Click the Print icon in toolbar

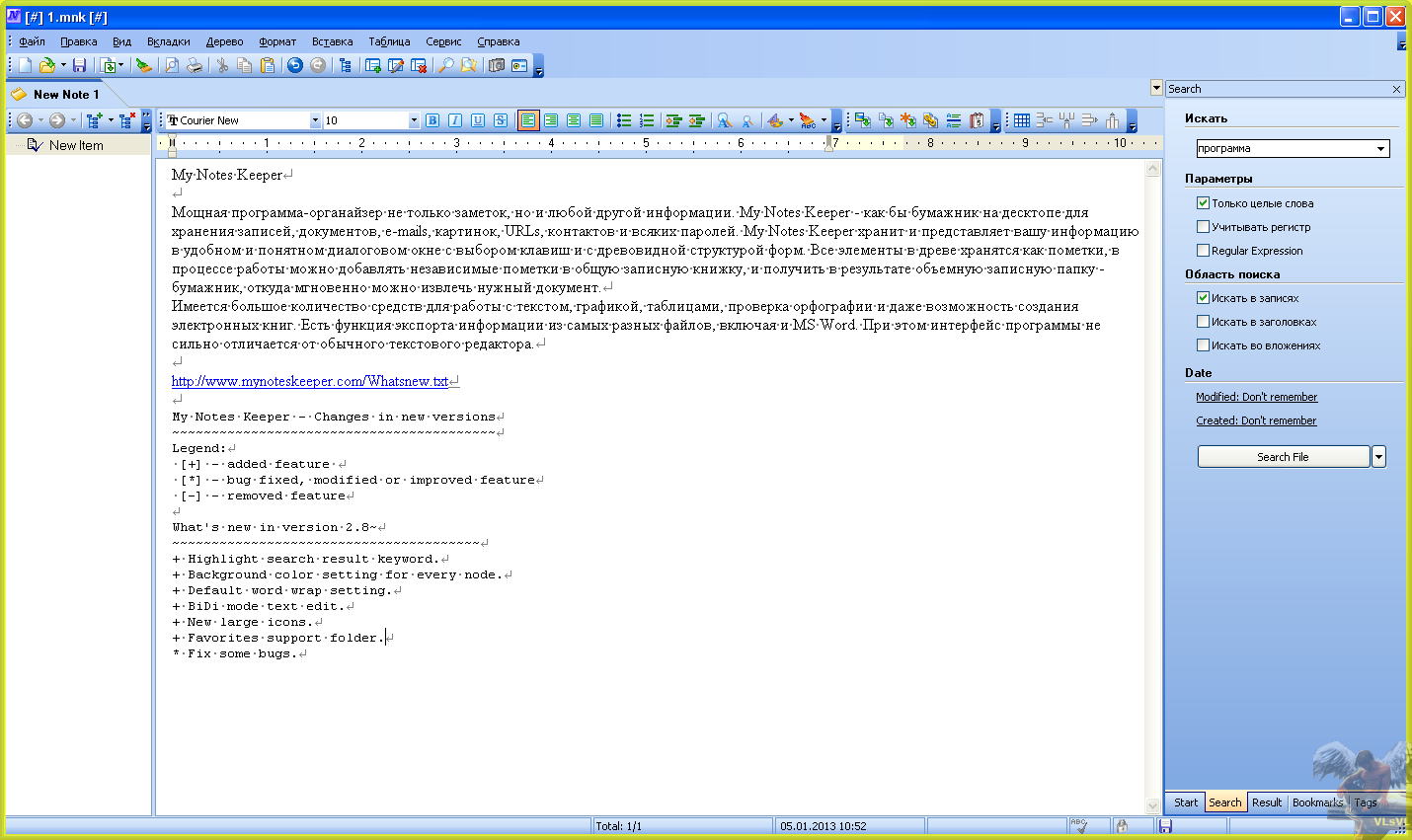[x=195, y=65]
